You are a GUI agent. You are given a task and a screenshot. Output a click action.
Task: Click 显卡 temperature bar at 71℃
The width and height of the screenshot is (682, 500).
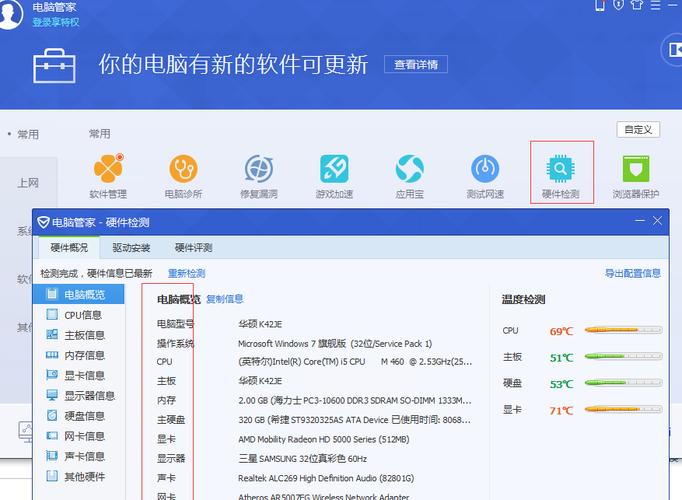623,409
